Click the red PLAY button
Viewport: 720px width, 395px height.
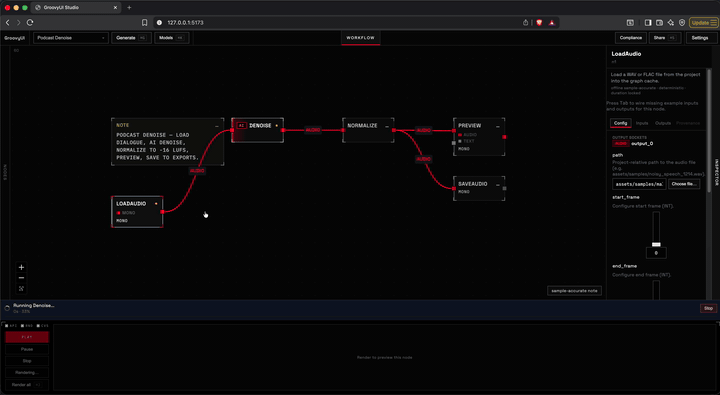[27, 337]
